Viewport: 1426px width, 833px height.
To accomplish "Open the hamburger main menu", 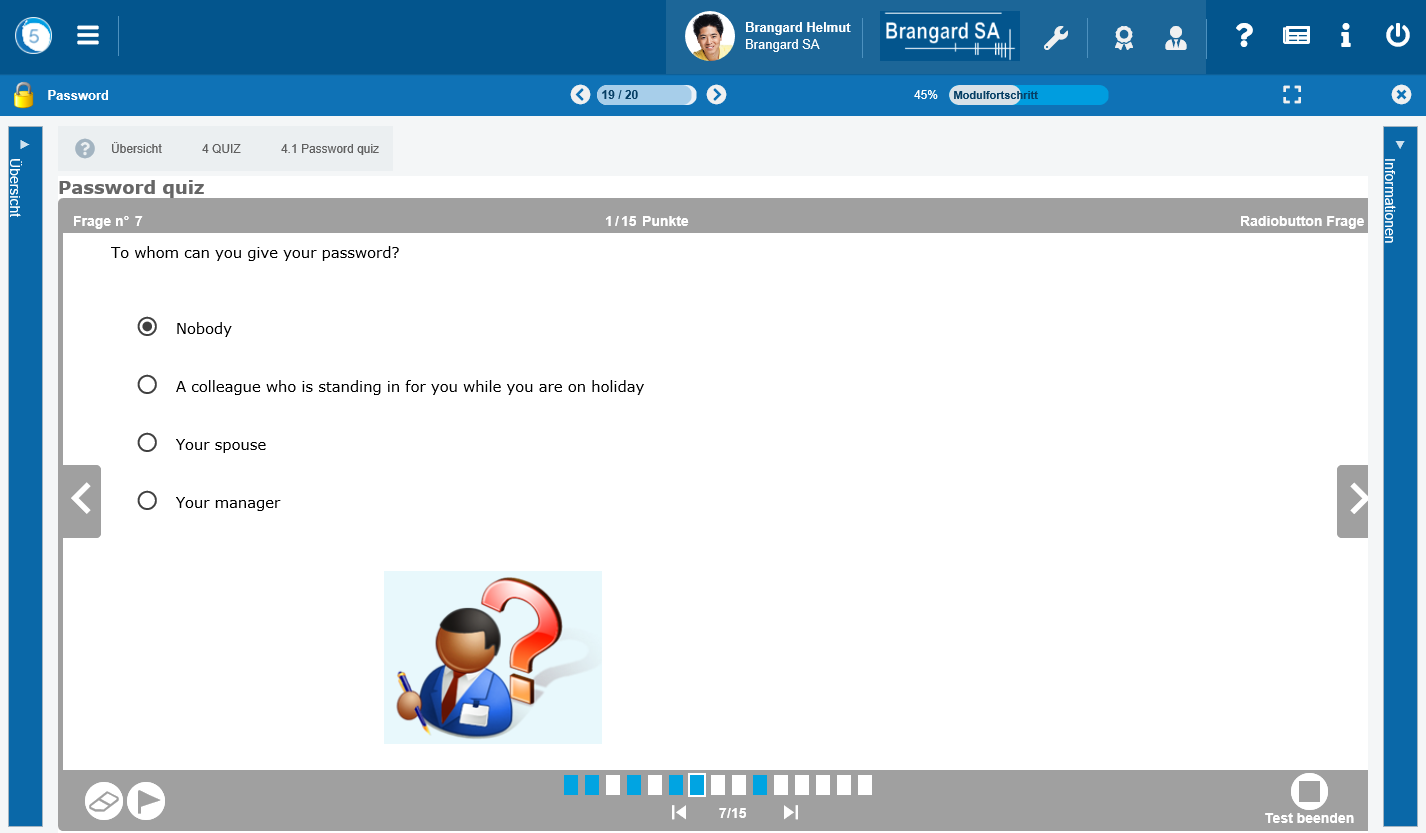I will 88,36.
